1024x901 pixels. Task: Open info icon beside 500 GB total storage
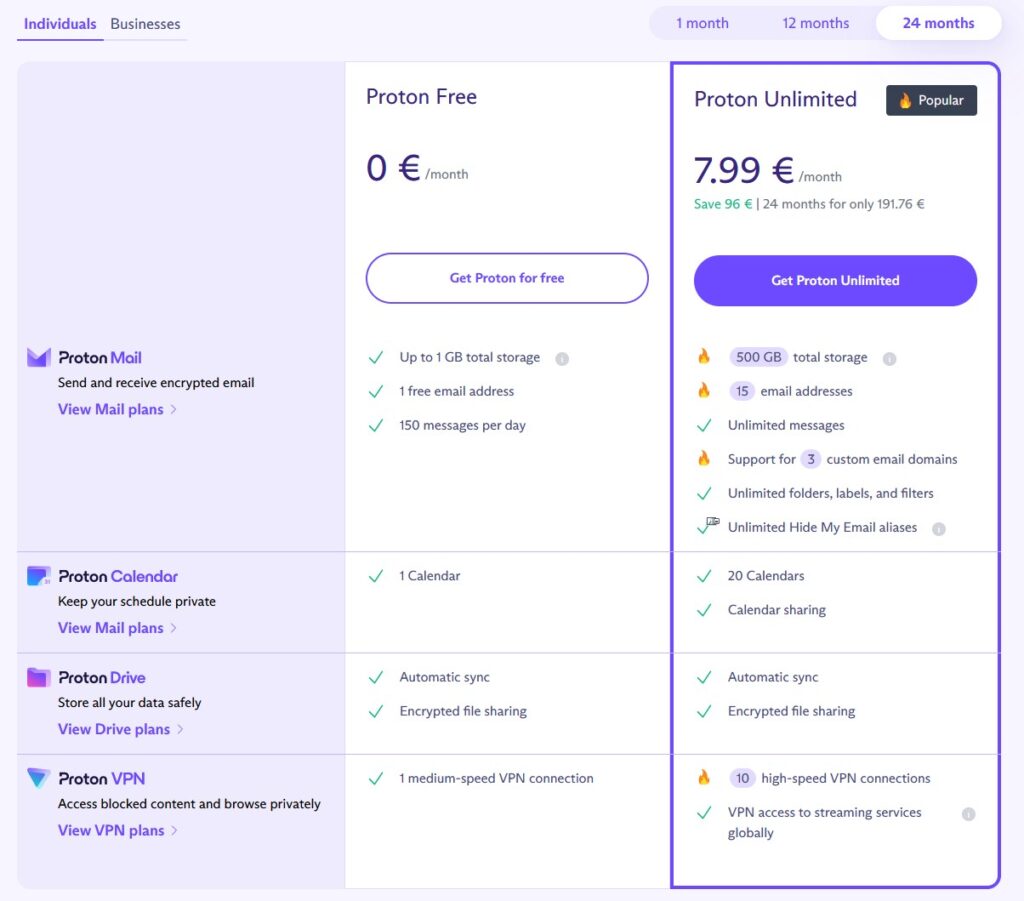(889, 358)
